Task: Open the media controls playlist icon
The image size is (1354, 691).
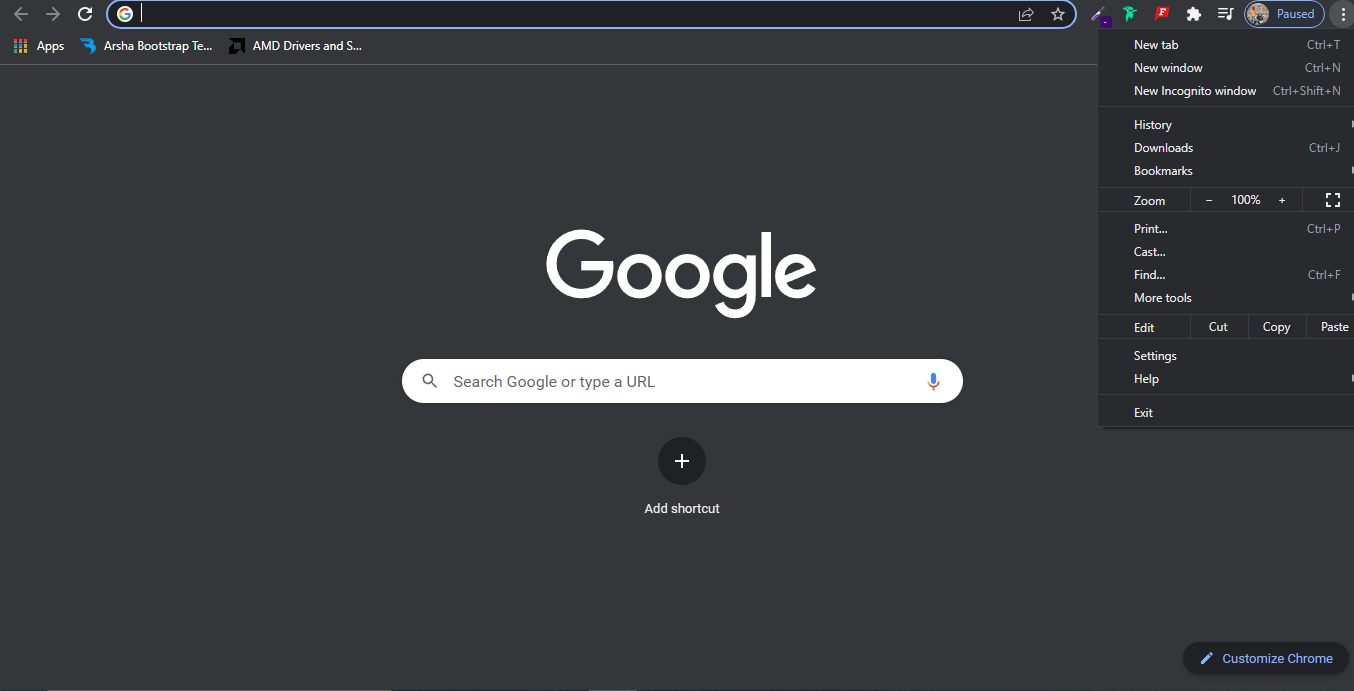Action: tap(1225, 14)
